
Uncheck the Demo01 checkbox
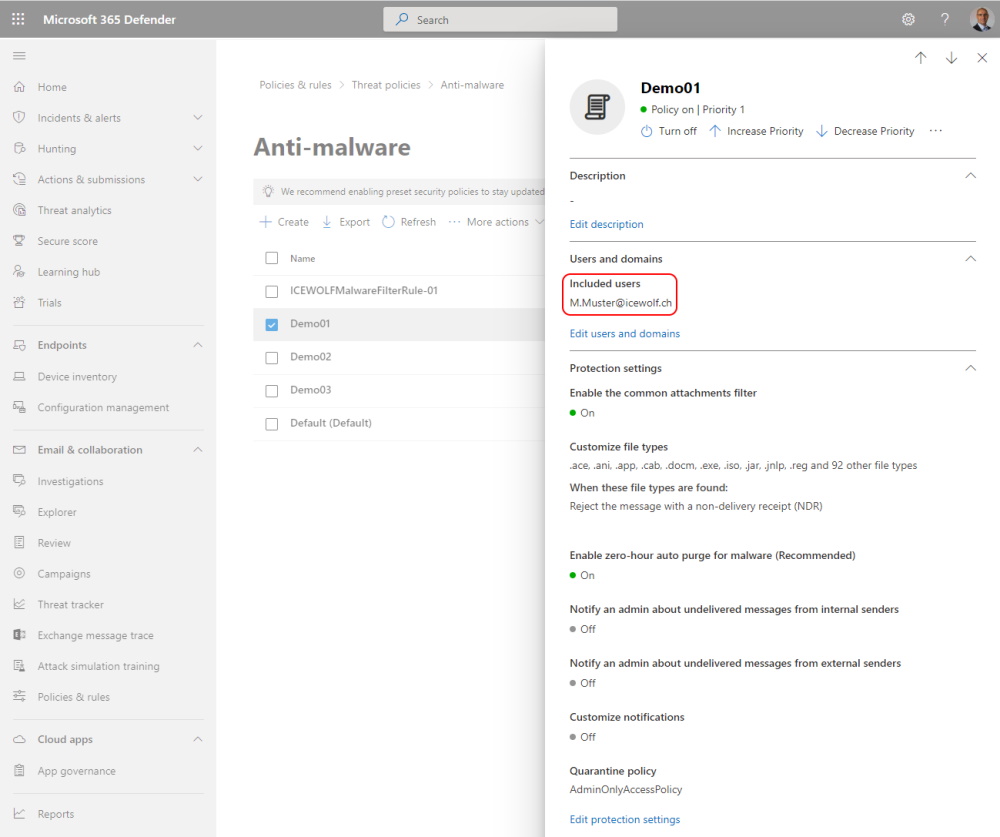pyautogui.click(x=272, y=324)
